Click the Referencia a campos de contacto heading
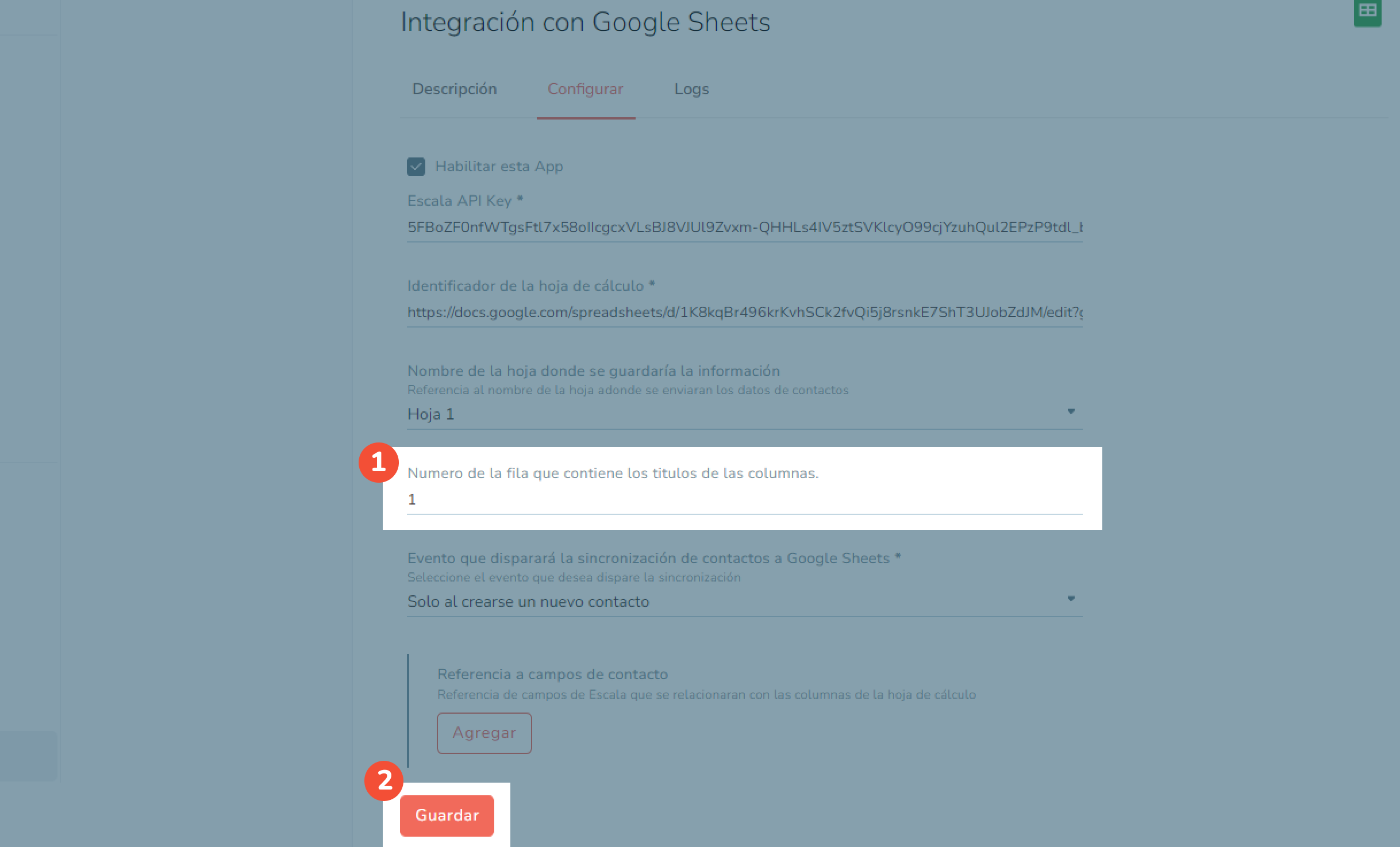1400x847 pixels. [x=552, y=674]
